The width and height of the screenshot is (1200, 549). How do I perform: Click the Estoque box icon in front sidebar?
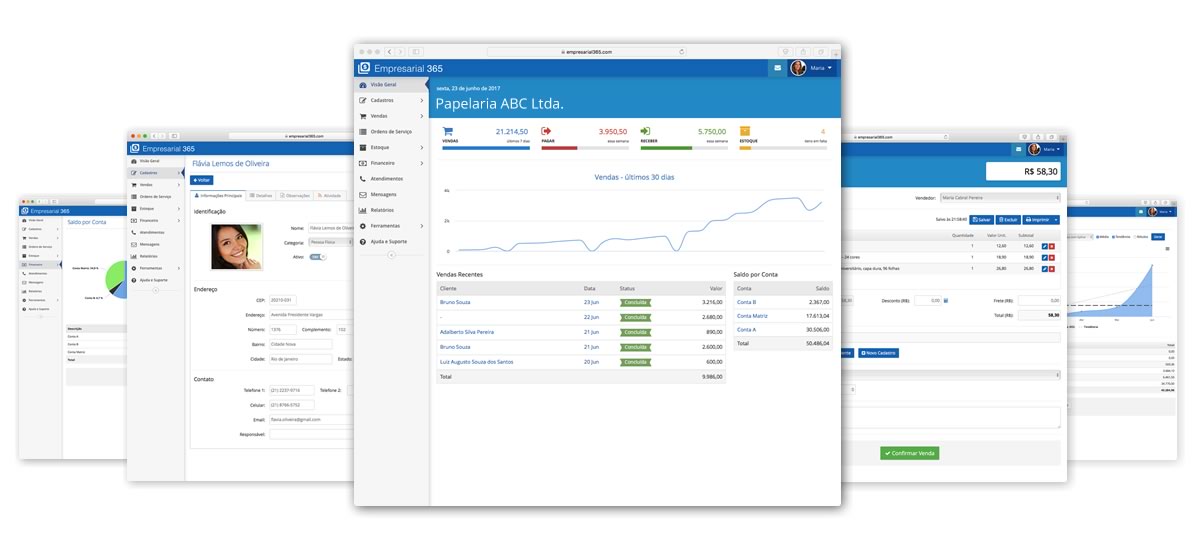pyautogui.click(x=363, y=147)
